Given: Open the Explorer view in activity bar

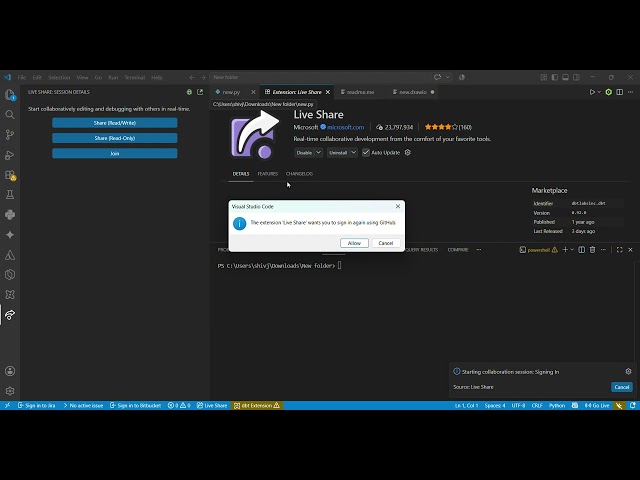Looking at the screenshot, I should [x=10, y=95].
